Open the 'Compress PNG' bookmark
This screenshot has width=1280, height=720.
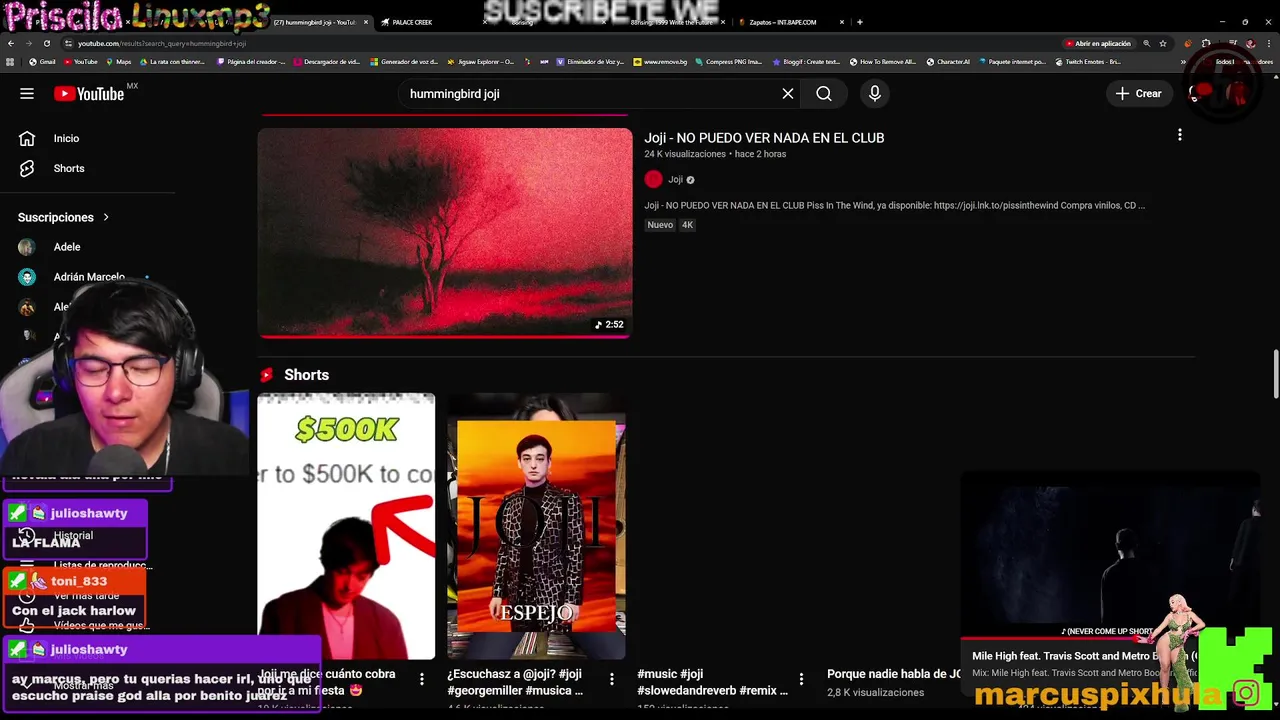[x=728, y=62]
